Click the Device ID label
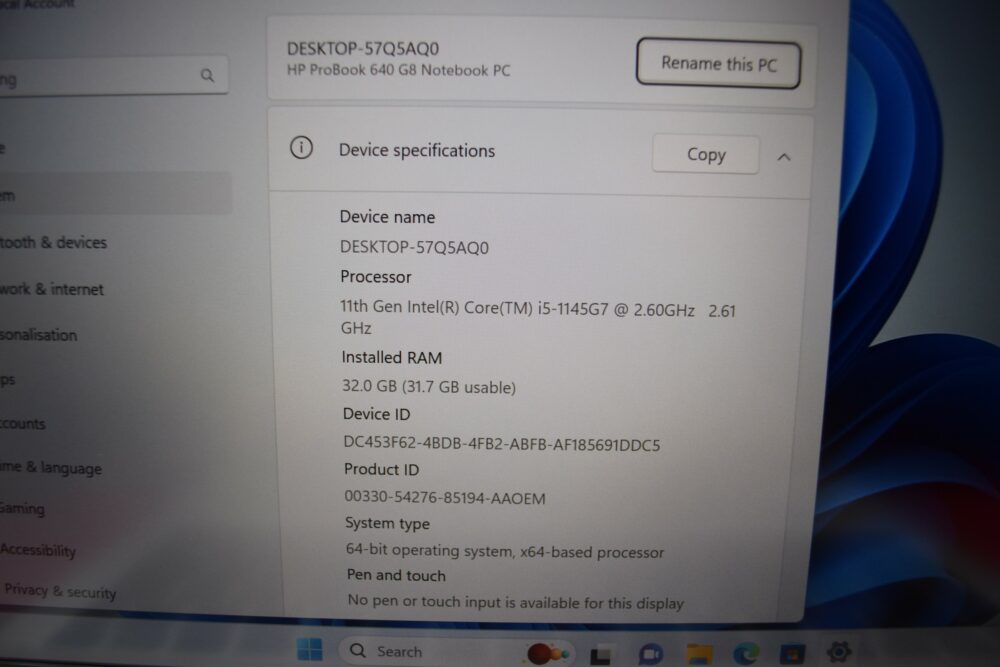The image size is (1000, 667). [x=376, y=414]
